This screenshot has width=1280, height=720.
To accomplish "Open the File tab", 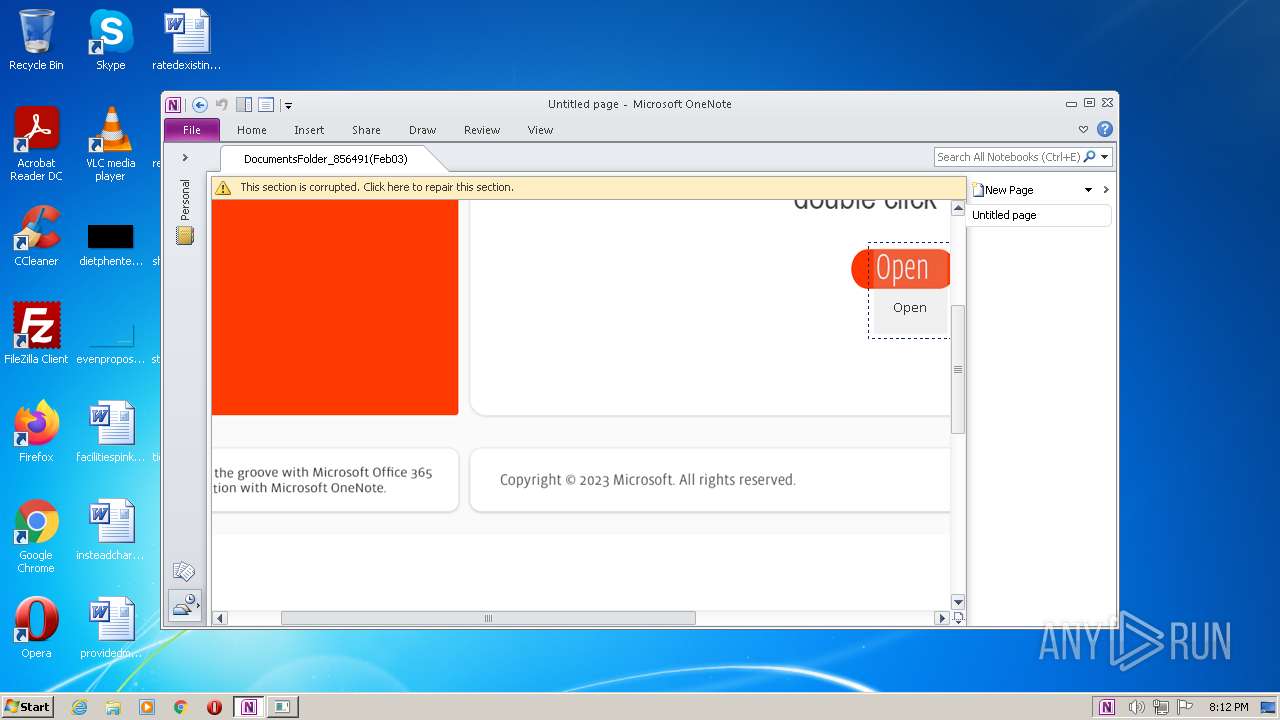I will [192, 130].
